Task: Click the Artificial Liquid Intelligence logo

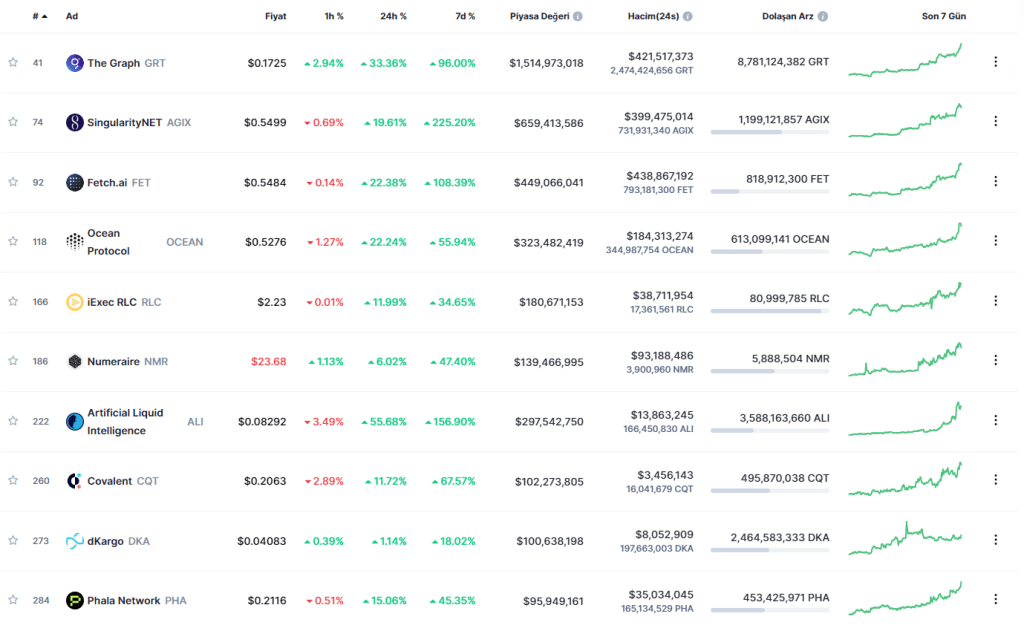Action: [74, 421]
